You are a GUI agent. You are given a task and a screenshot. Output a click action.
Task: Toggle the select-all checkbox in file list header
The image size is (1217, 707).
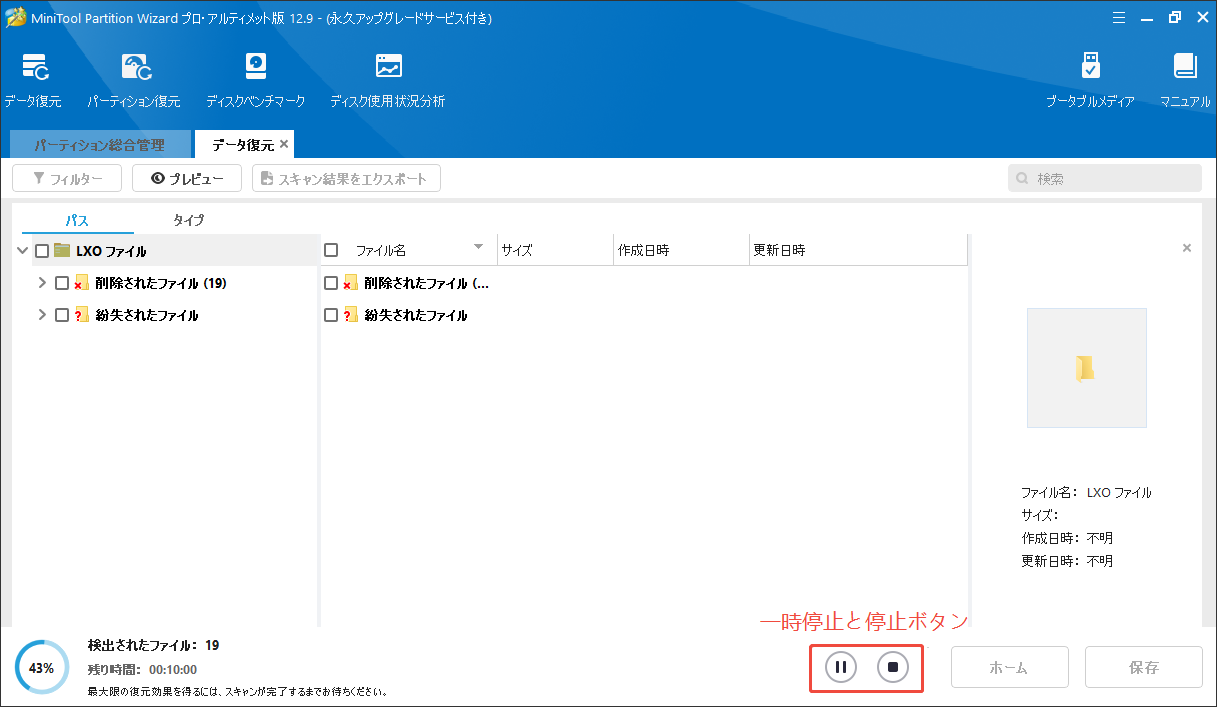click(332, 251)
